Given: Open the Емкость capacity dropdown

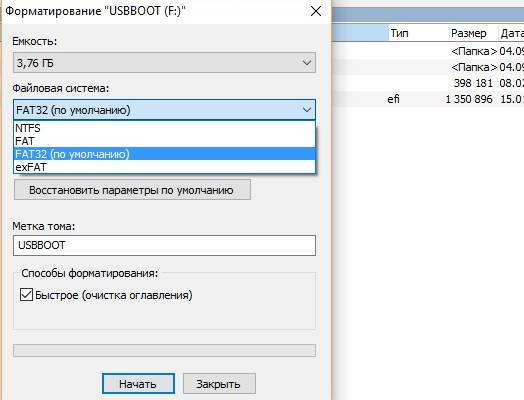Looking at the screenshot, I should [x=164, y=62].
